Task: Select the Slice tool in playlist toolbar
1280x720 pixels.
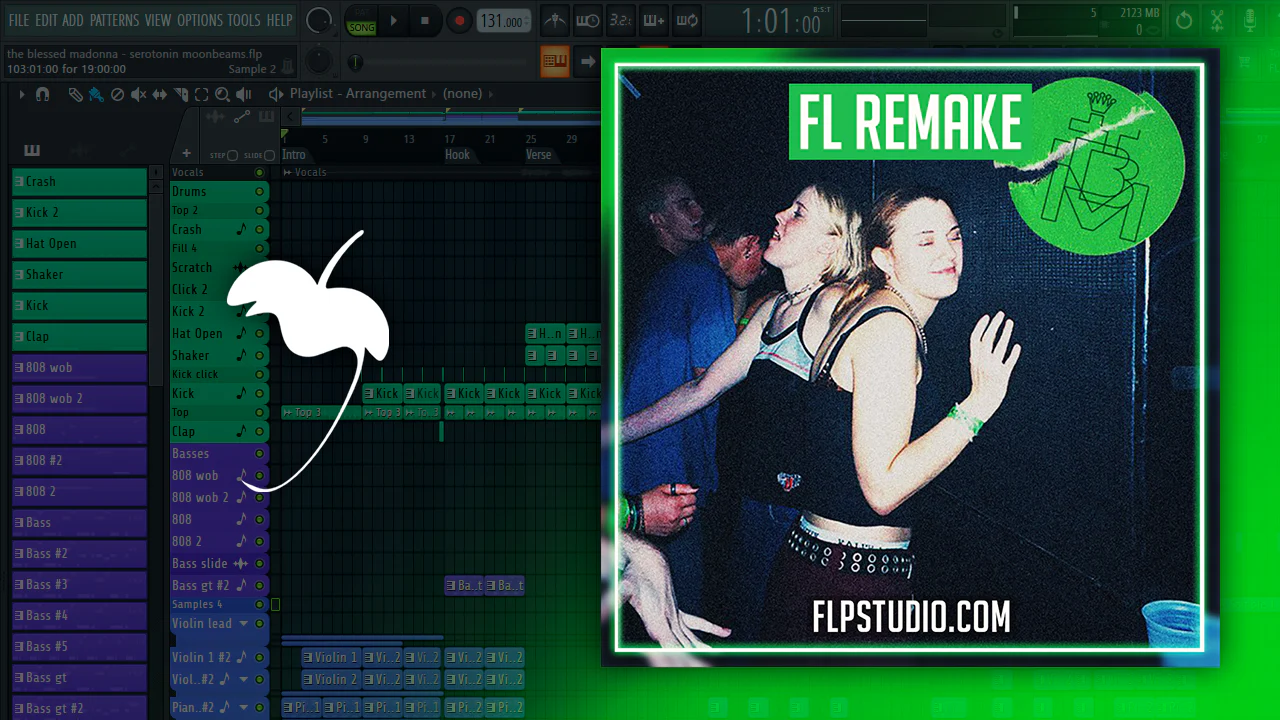Action: (181, 94)
